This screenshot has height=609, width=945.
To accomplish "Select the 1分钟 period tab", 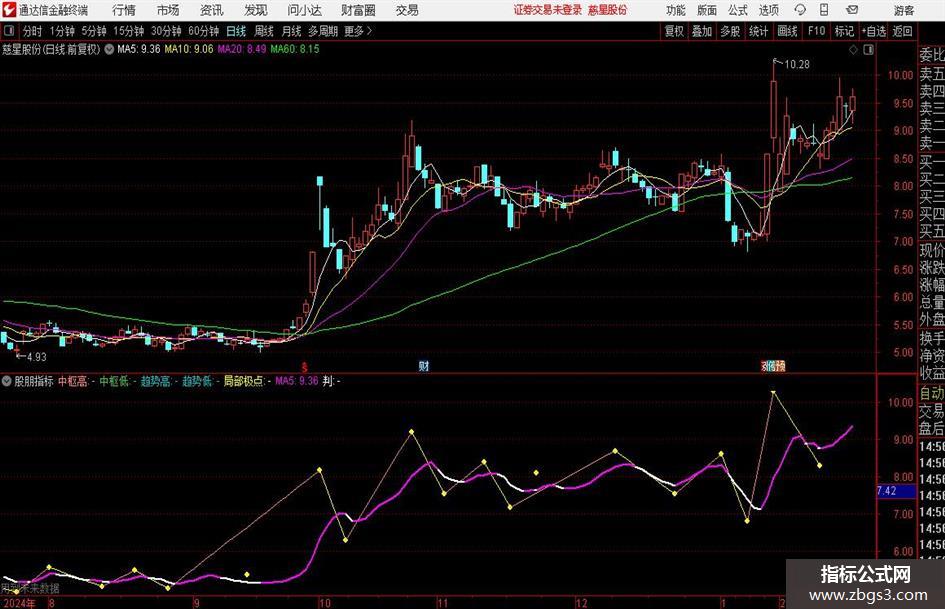I will 61,31.
